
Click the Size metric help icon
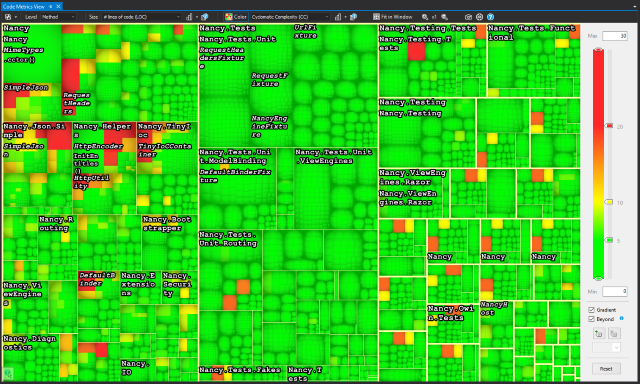click(204, 17)
